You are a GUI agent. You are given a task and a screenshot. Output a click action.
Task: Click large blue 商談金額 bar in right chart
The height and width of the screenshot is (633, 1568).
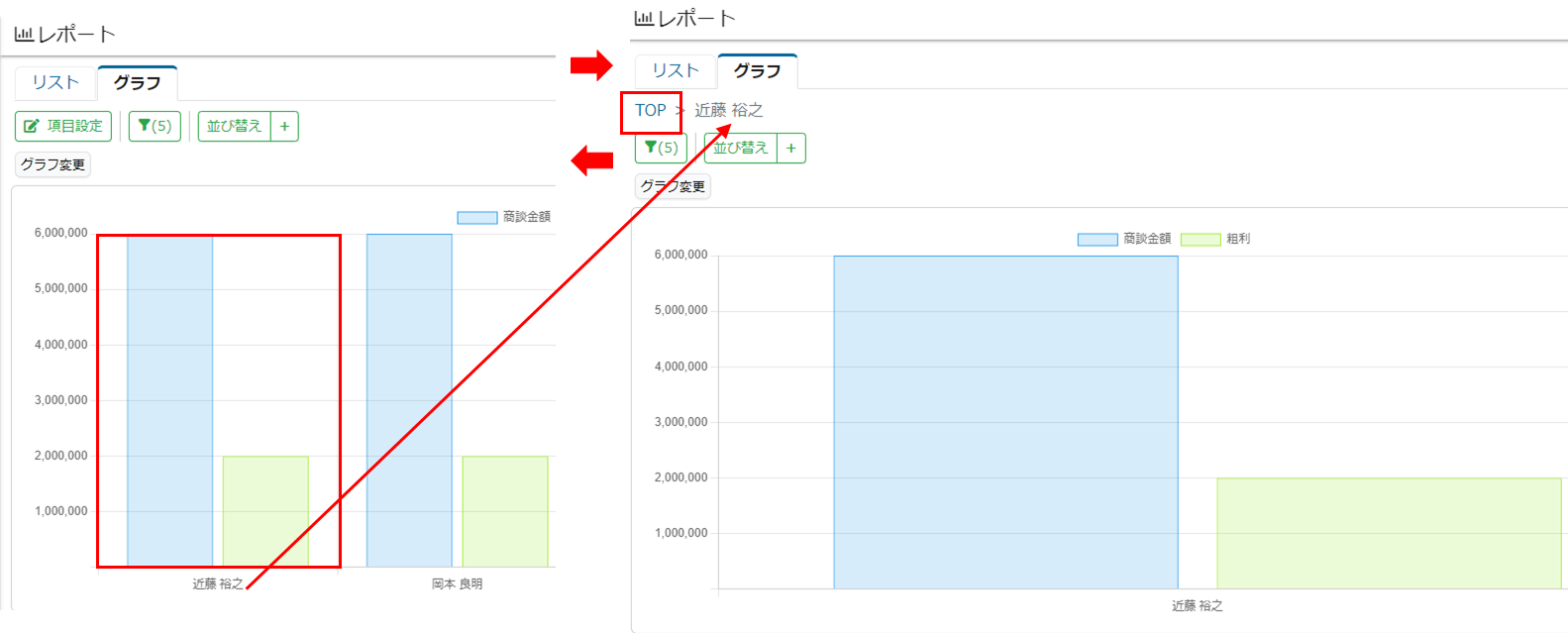pyautogui.click(x=1005, y=422)
